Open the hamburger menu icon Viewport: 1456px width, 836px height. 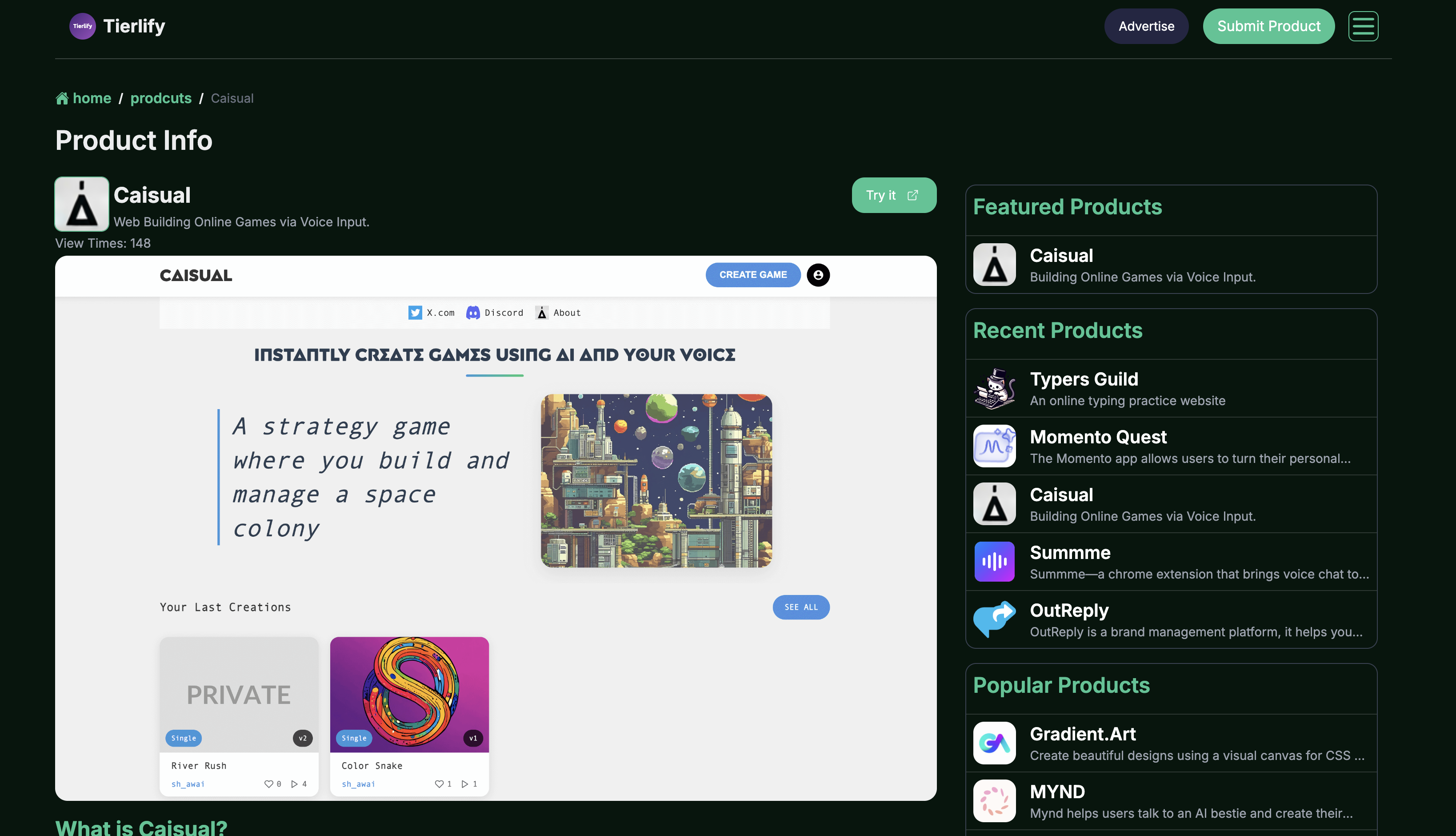coord(1363,26)
